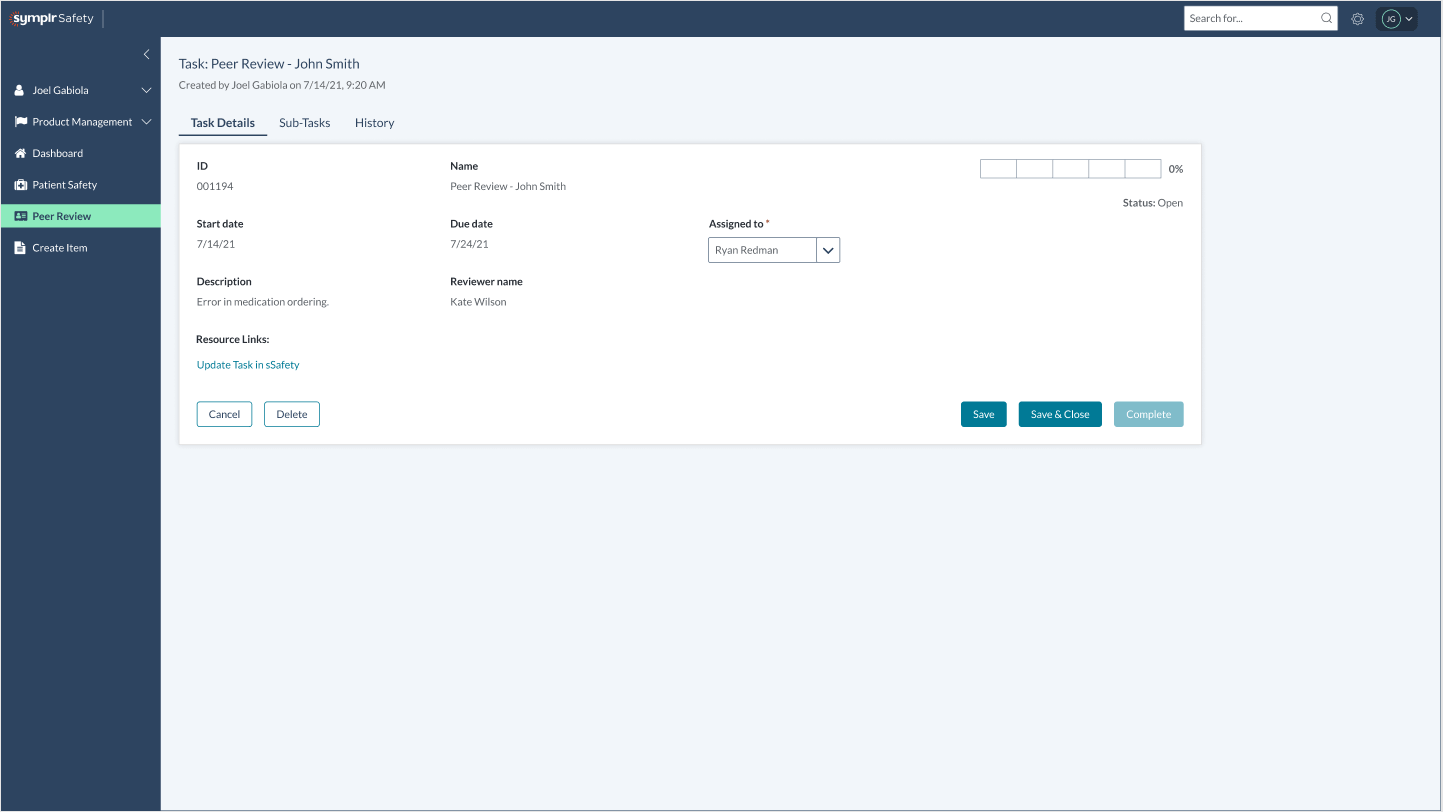Screen dimensions: 1443x812
Task: Click the sympir Safety logo
Action: tap(53, 18)
